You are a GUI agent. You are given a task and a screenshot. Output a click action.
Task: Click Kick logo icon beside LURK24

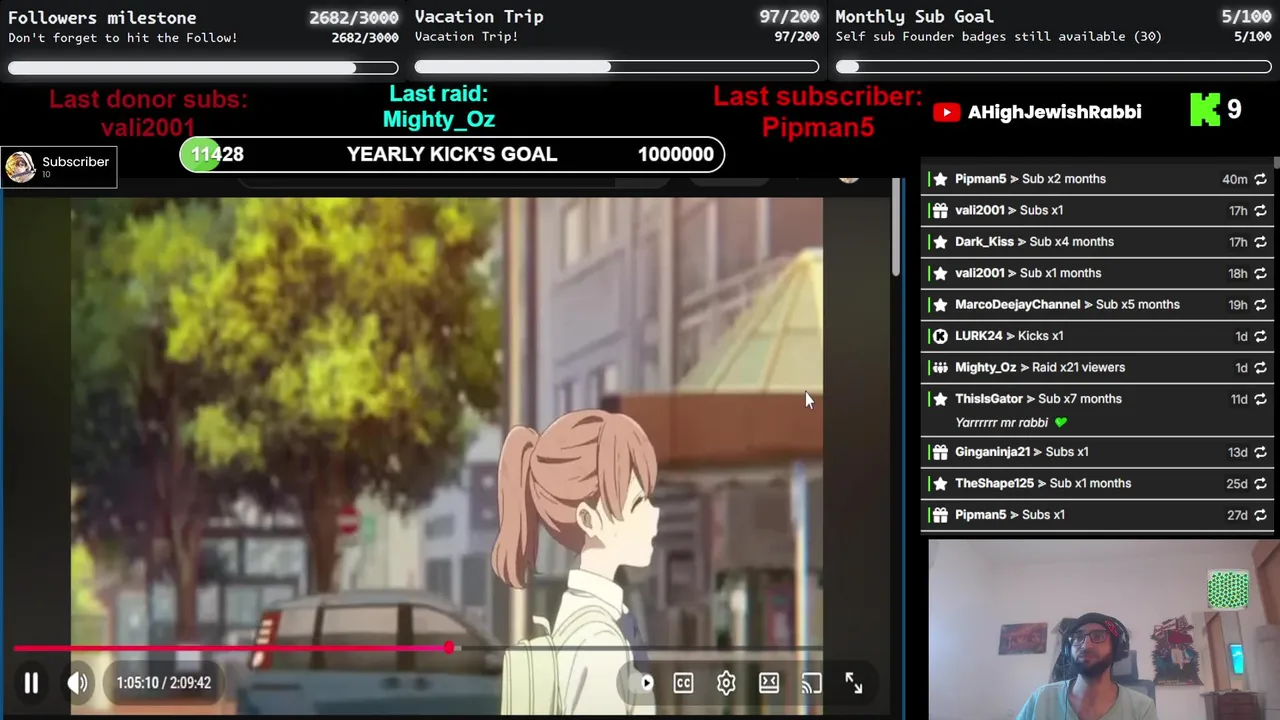pos(940,336)
